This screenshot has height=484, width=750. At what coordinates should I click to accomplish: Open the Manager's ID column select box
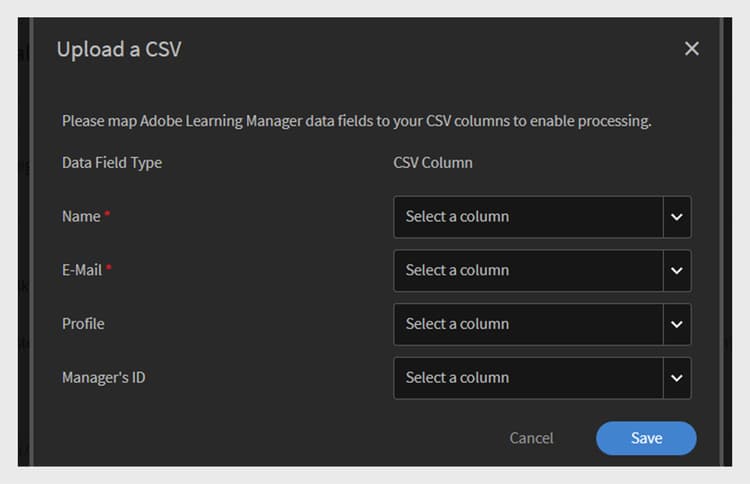[528, 378]
